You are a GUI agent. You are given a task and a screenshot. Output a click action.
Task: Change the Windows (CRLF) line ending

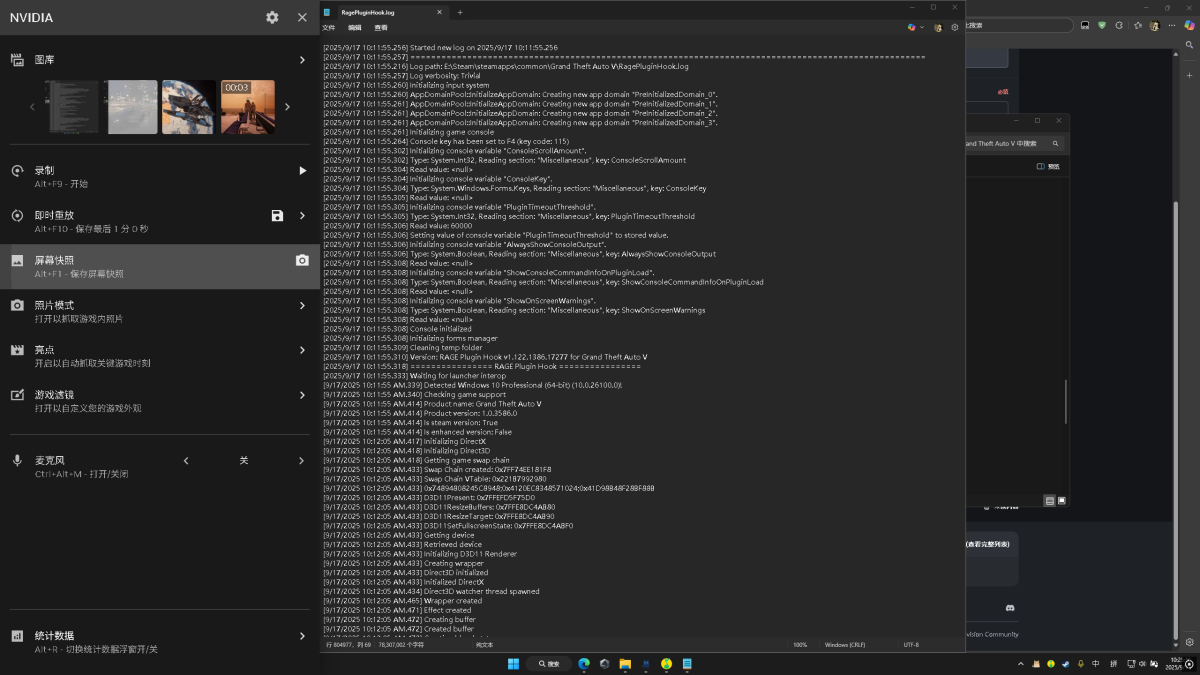click(x=845, y=645)
